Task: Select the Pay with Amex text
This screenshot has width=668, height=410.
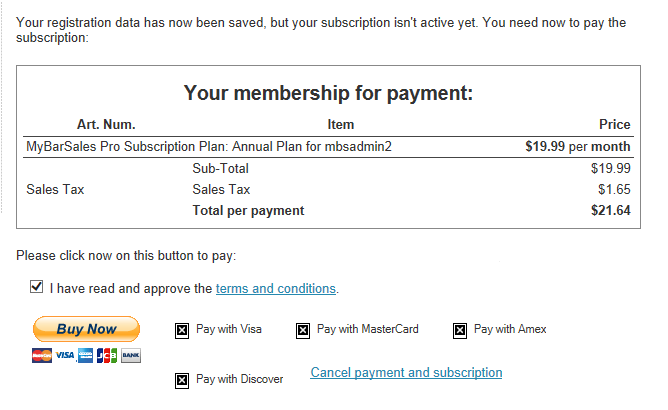Action: coord(510,329)
